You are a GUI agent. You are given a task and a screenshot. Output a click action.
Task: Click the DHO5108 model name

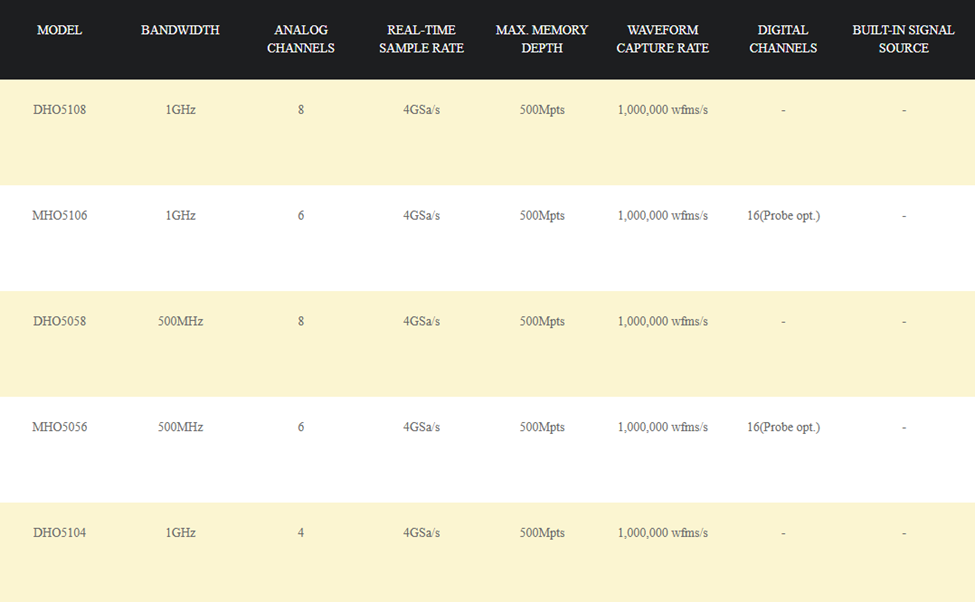[59, 110]
